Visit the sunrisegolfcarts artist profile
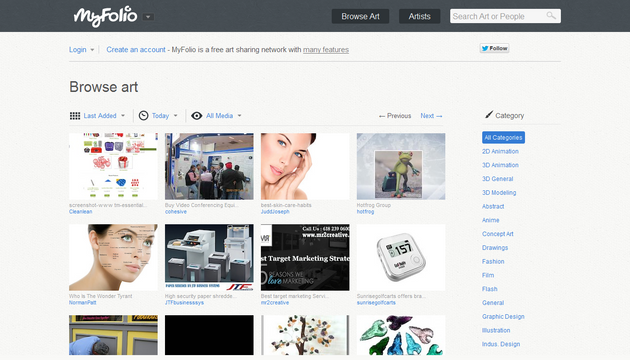630x360 pixels. [x=376, y=303]
